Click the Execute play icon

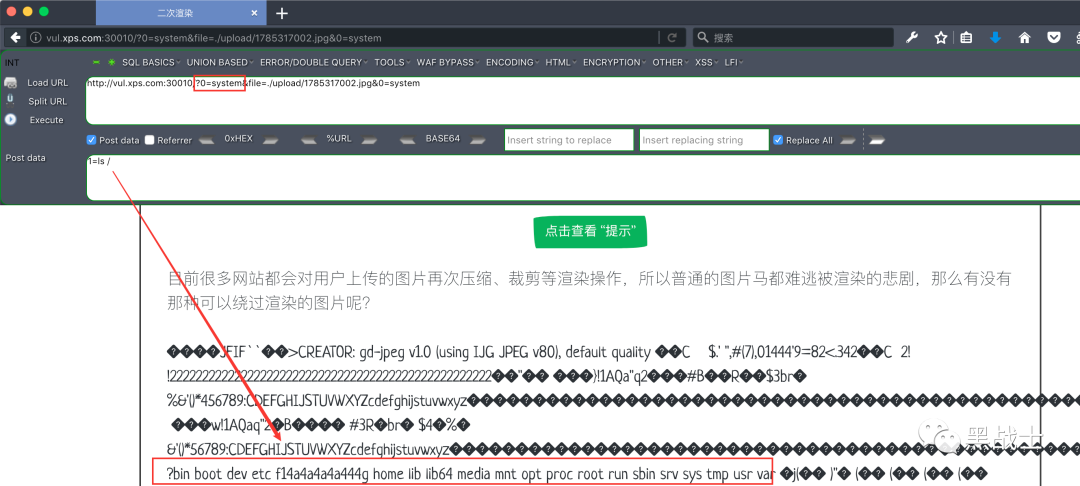pos(10,119)
